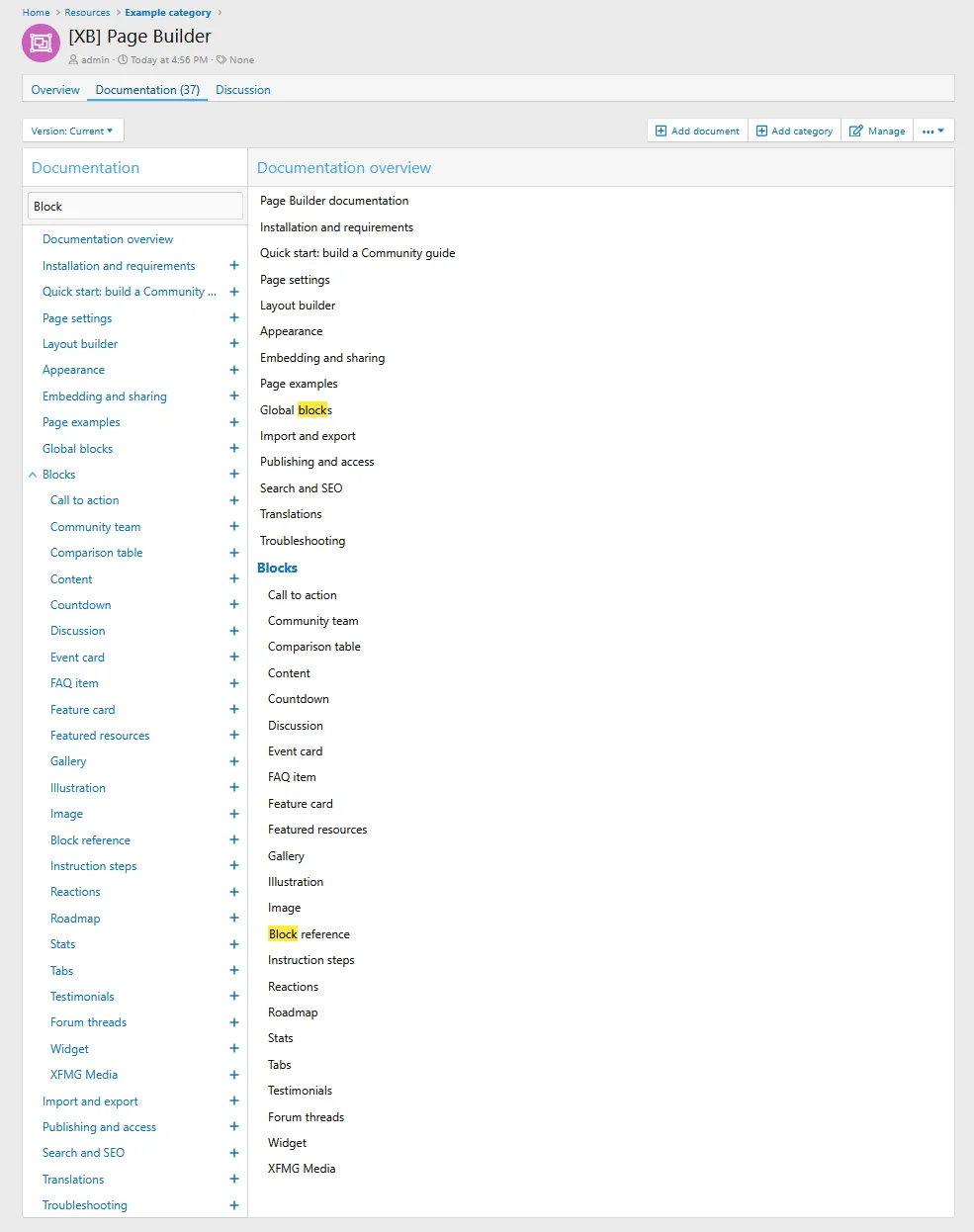
Task: Open Documentation overview in the sidebar
Action: pyautogui.click(x=108, y=239)
